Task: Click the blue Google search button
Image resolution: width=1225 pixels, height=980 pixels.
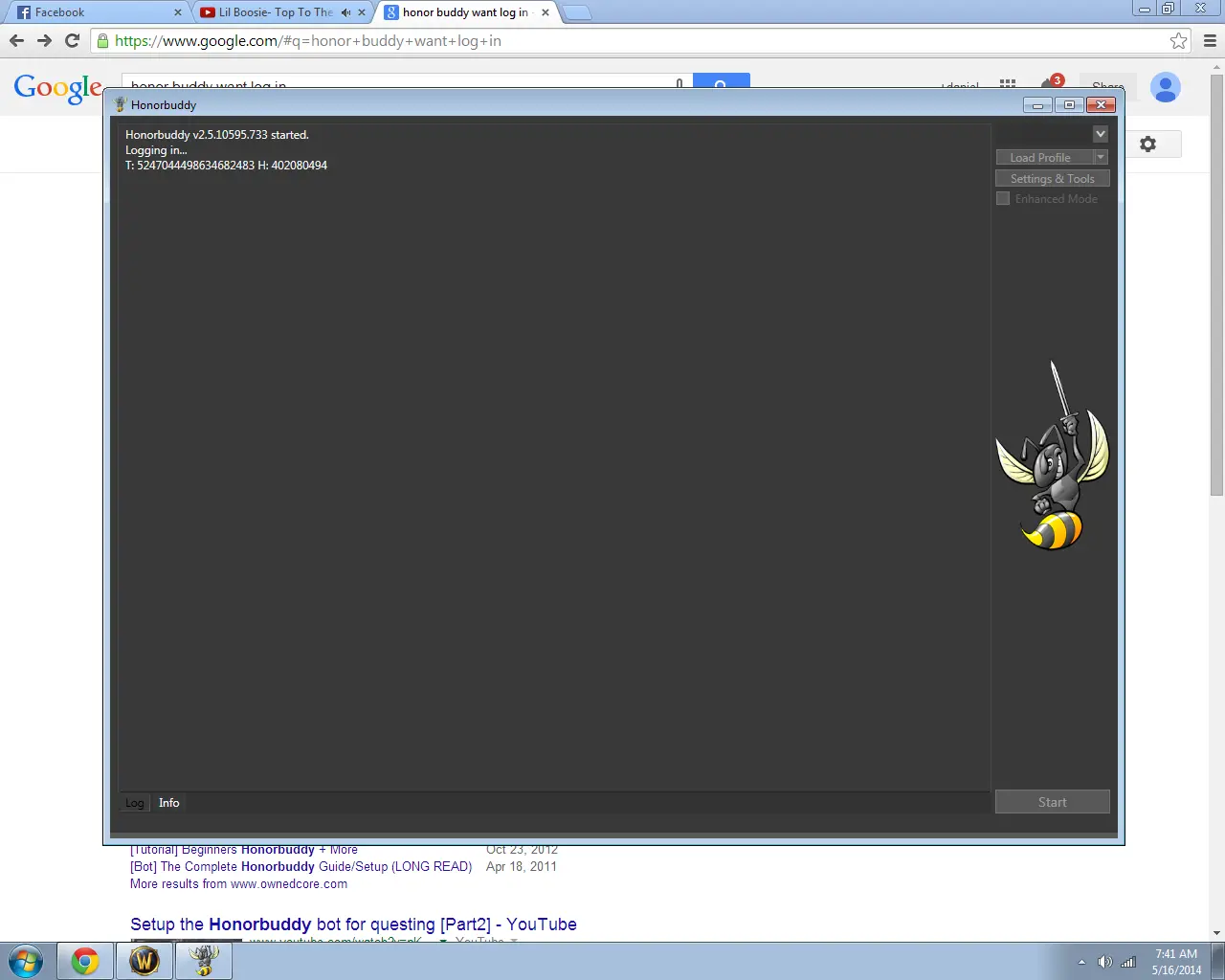Action: pyautogui.click(x=721, y=82)
